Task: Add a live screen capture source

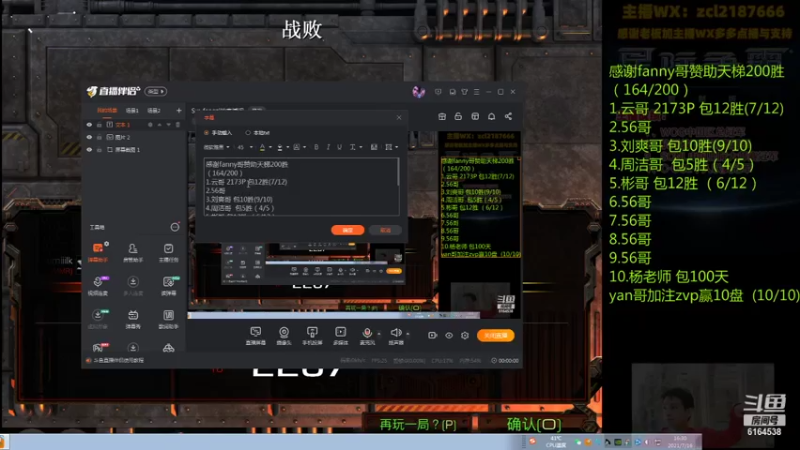Action: [x=256, y=336]
